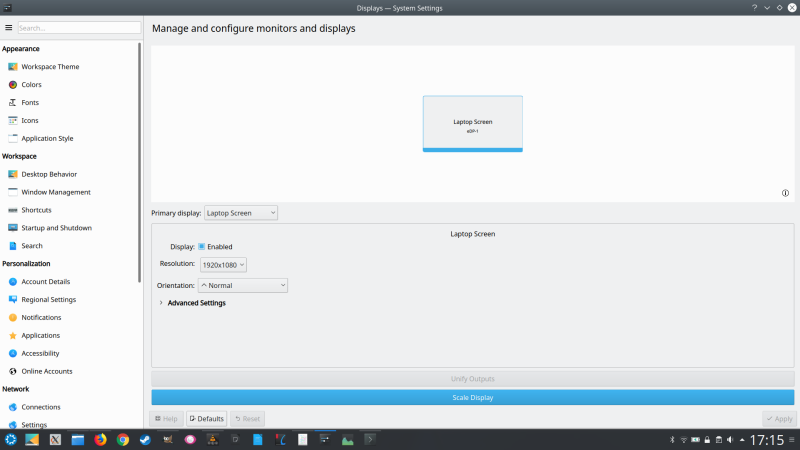800x450 pixels.
Task: Select Window Management in the sidebar
Action: 55,192
